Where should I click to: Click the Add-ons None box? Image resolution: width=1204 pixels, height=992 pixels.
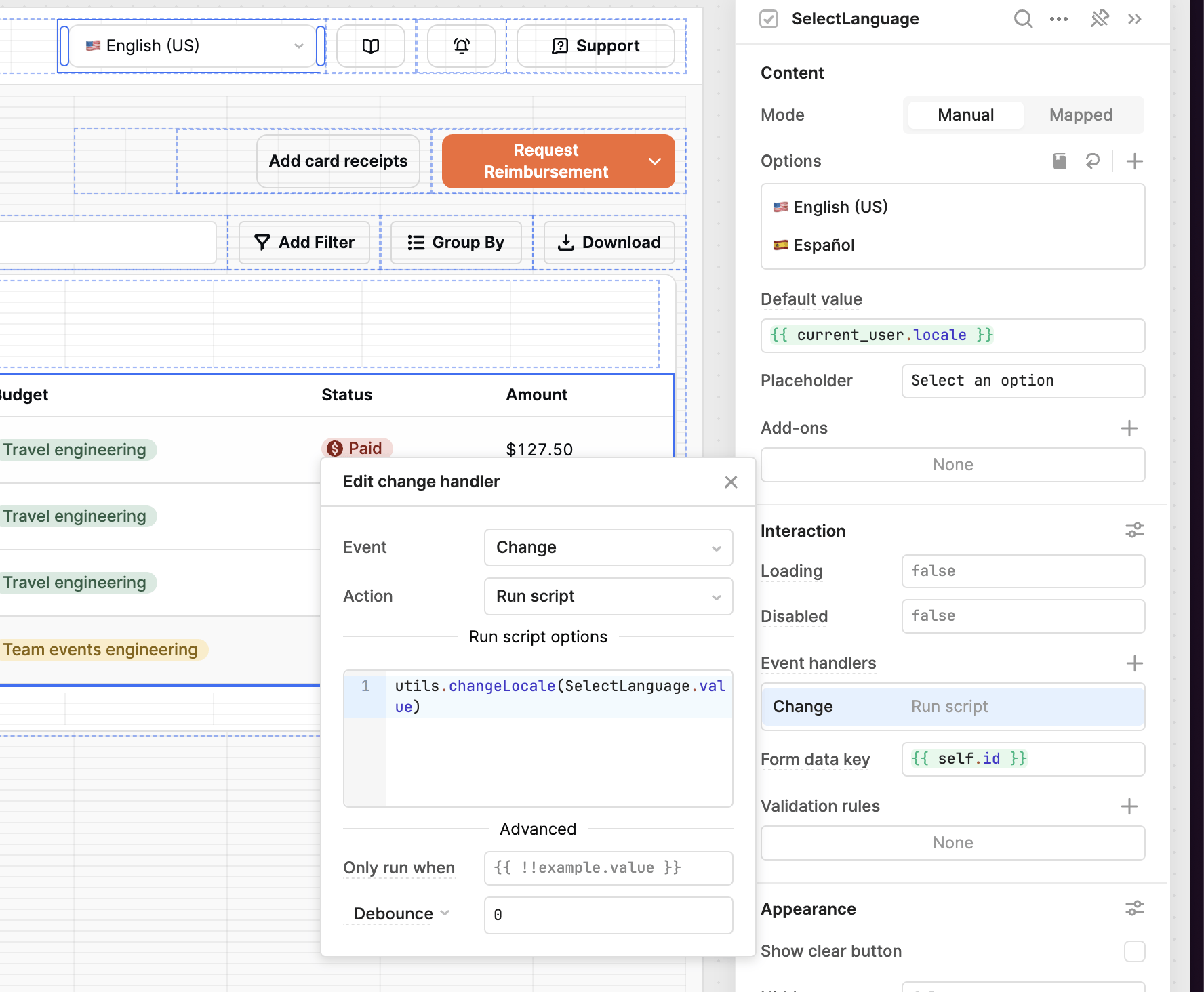click(x=952, y=465)
